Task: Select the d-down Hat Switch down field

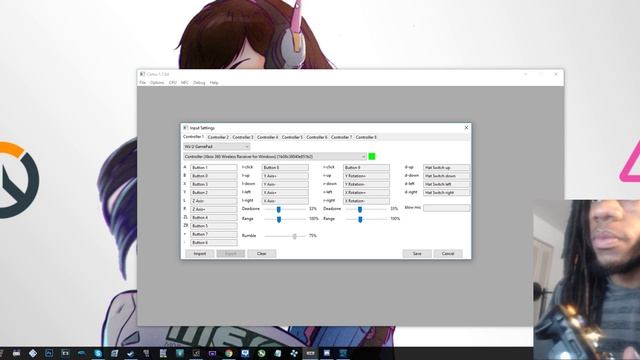Action: coord(446,176)
